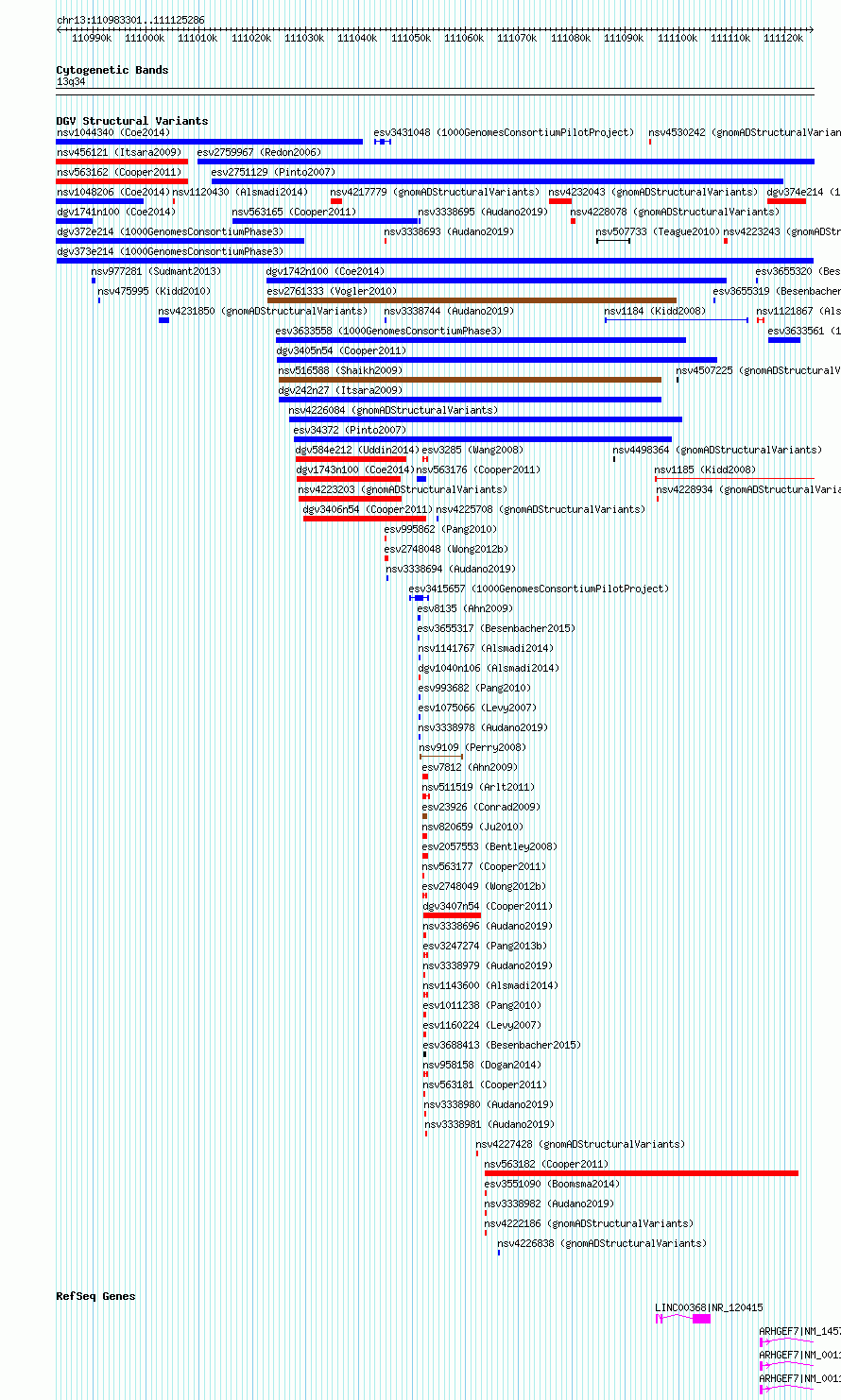841x1400 pixels.
Task: Open nsv4227428 gnomAD variant label
Action: click(x=580, y=1144)
